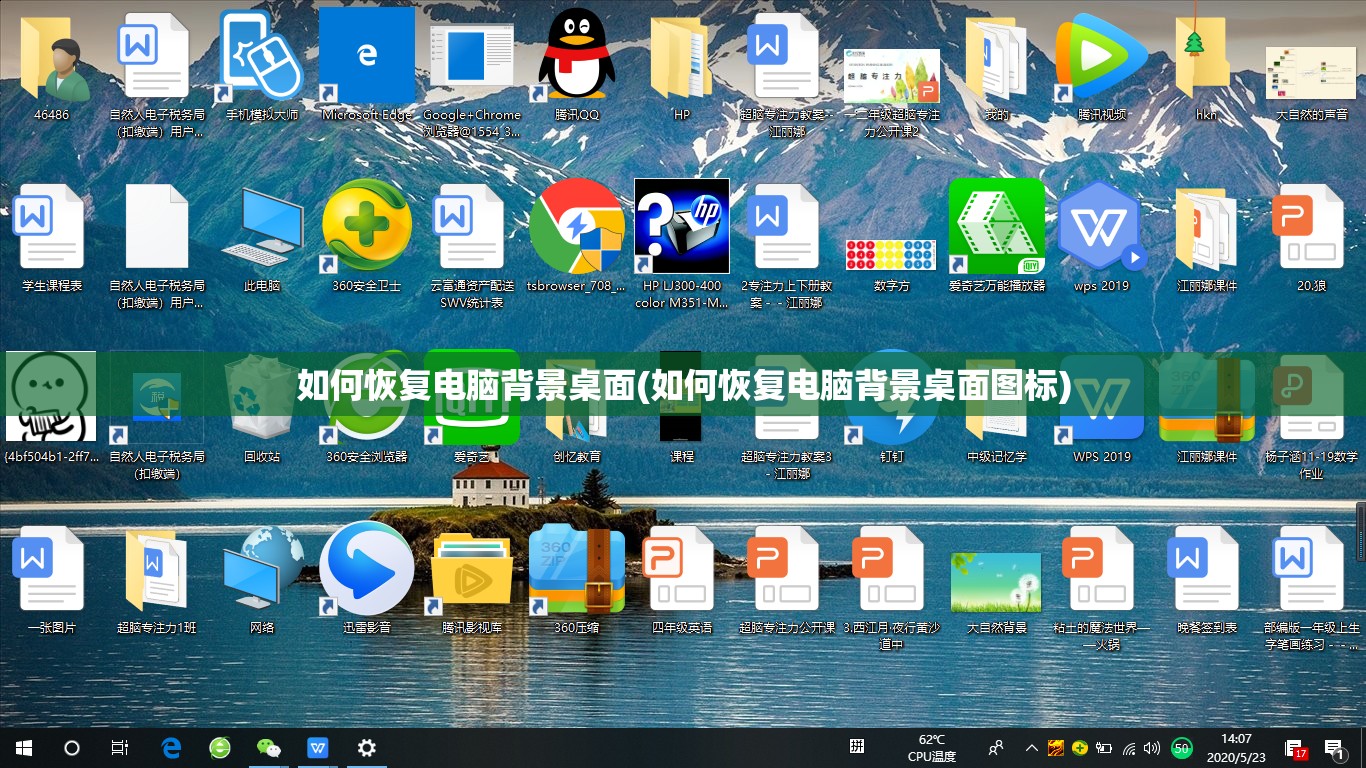
Task: Open the Windows Start menu
Action: coord(24,747)
